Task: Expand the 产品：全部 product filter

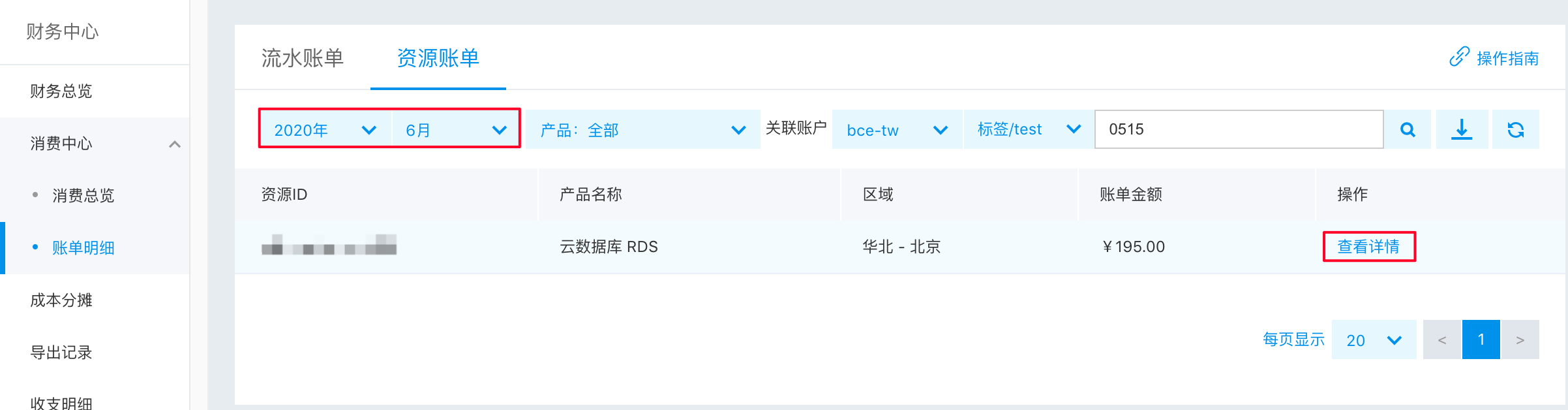Action: click(643, 129)
